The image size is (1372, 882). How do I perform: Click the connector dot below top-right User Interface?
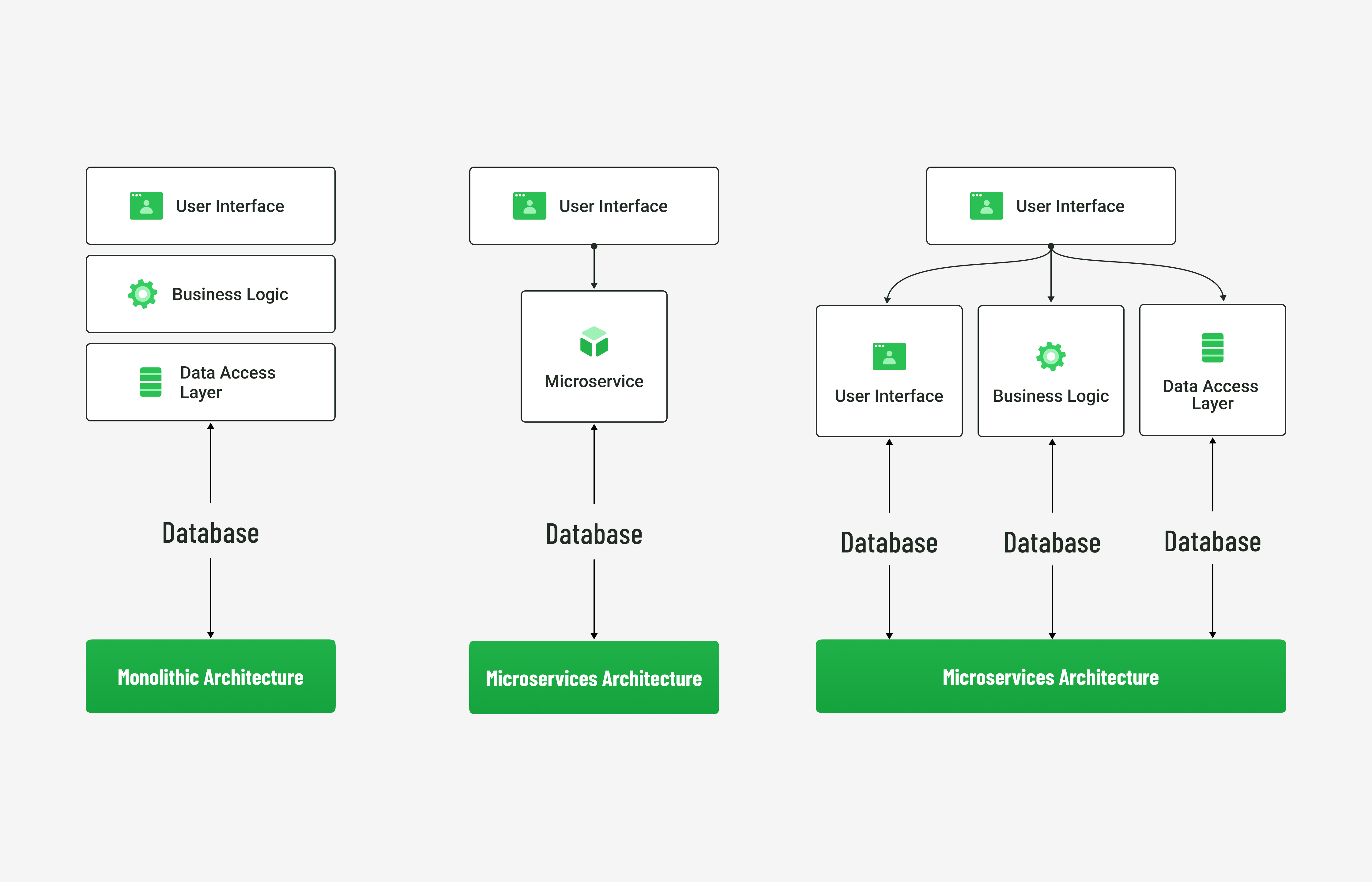(x=1051, y=246)
